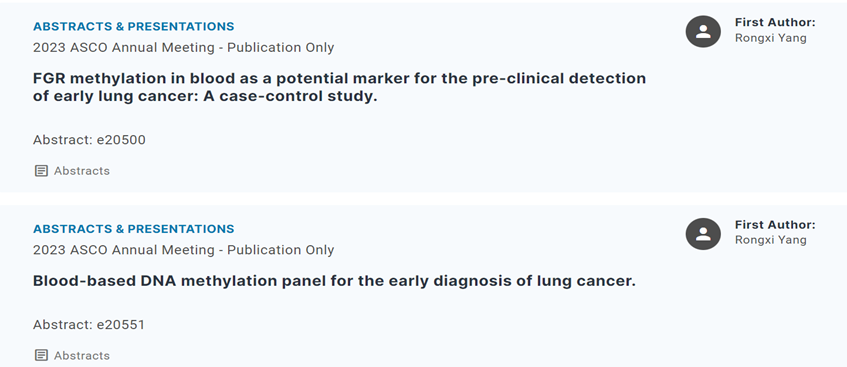847x367 pixels.
Task: Click the document icon below Abstract e20551
Action: point(41,355)
